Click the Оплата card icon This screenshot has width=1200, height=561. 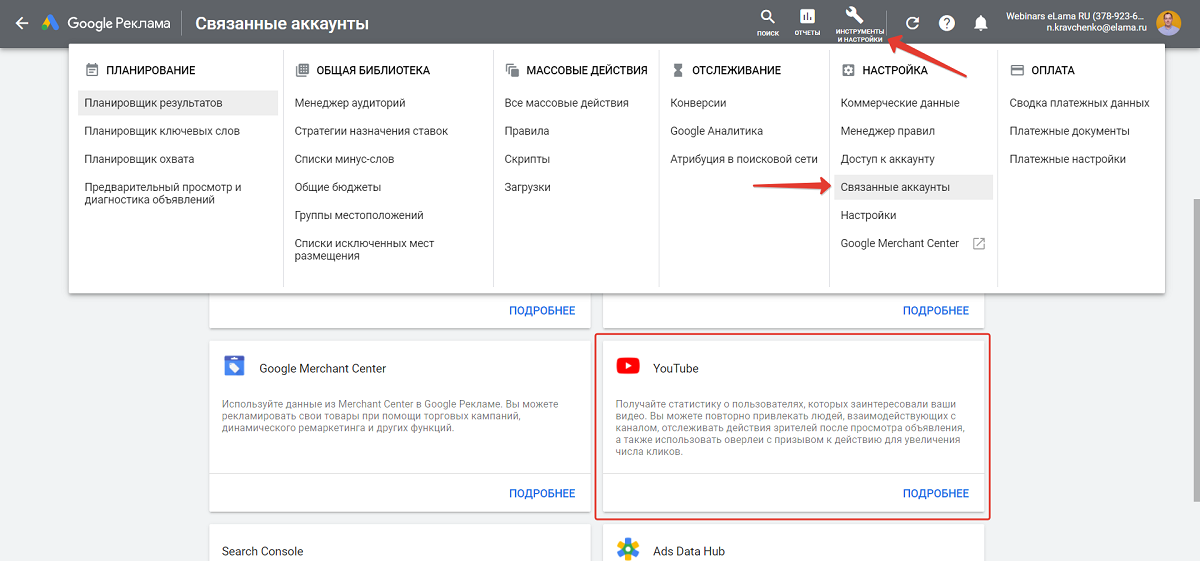(x=1017, y=70)
